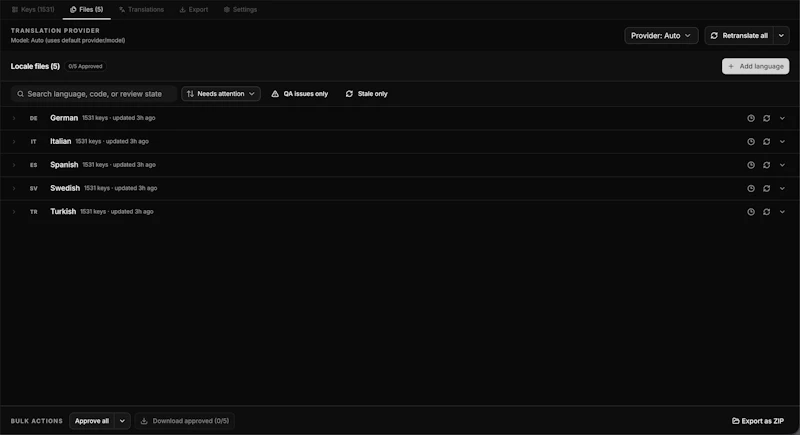
Task: Expand the Italian row
Action: coord(14,142)
